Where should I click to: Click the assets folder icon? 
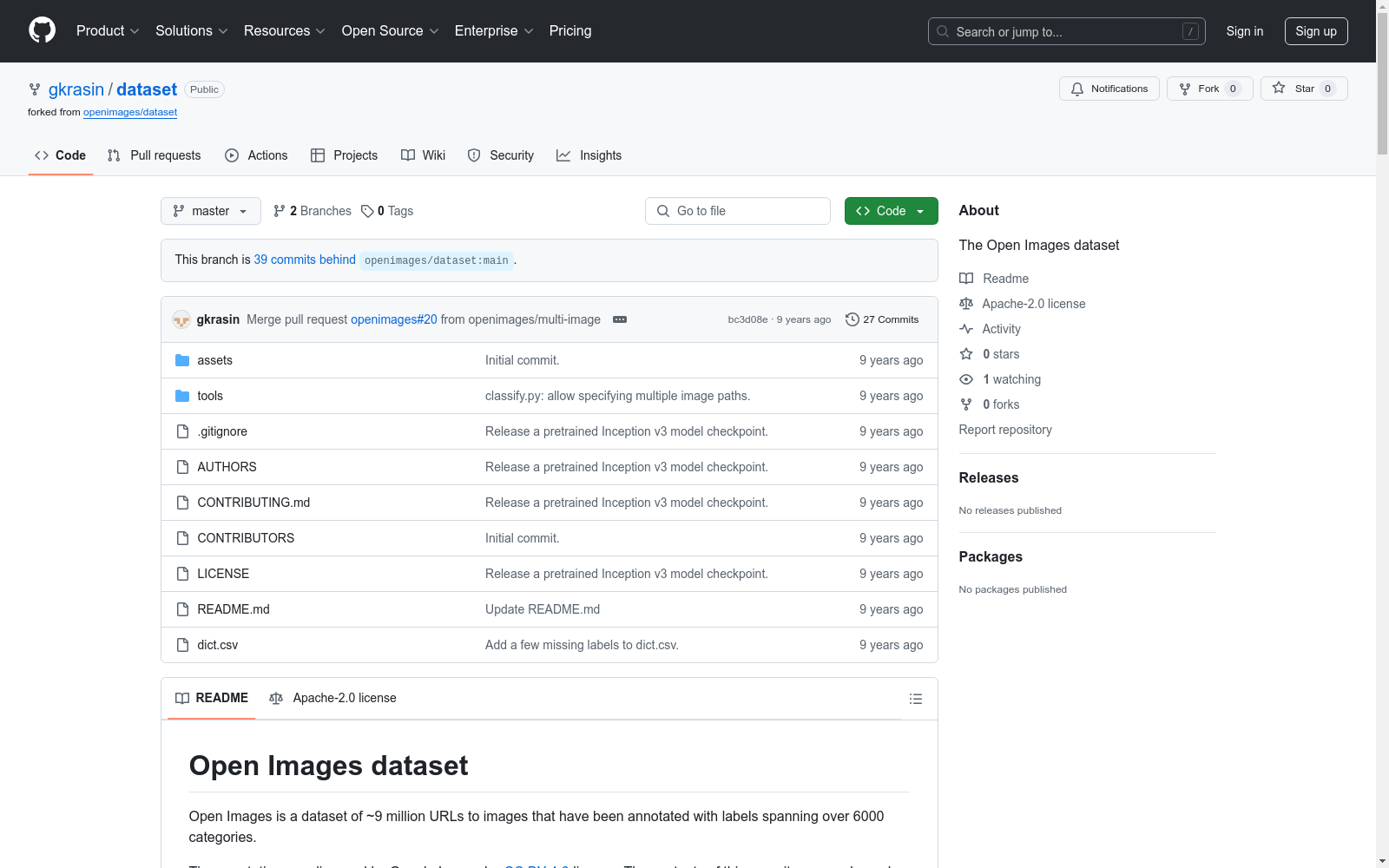[x=182, y=360]
